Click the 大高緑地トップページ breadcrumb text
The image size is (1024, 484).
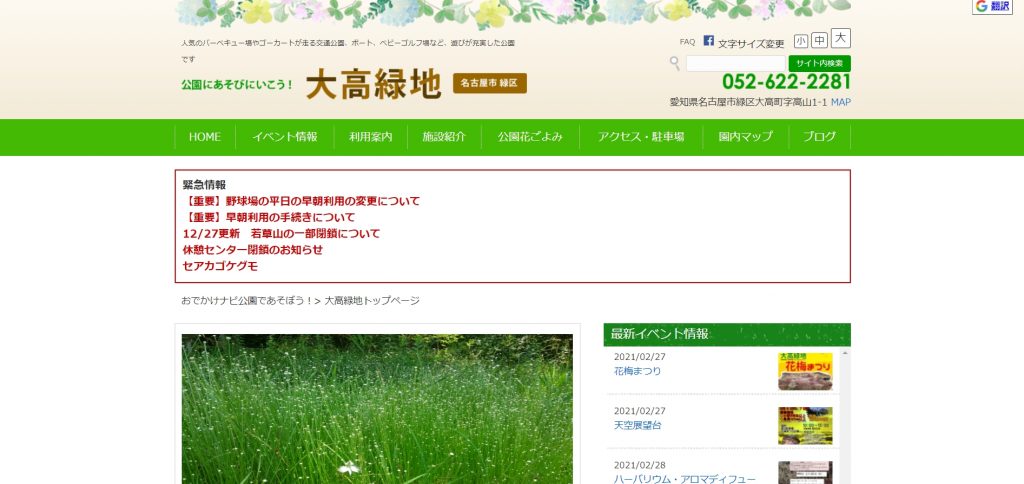click(372, 301)
